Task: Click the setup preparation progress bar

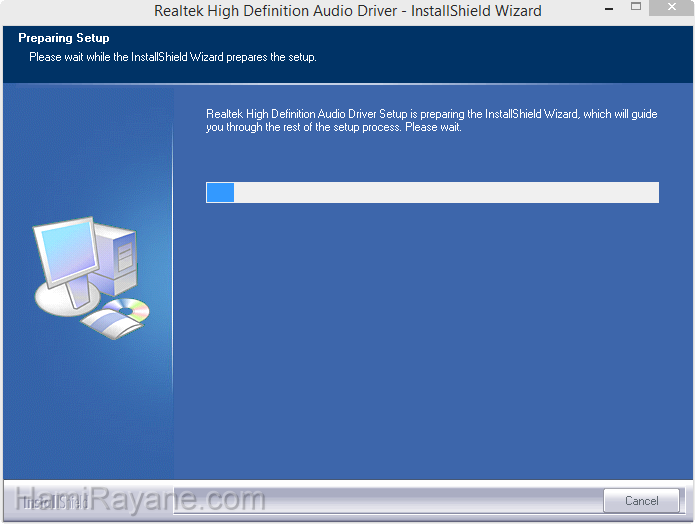Action: coord(432,192)
